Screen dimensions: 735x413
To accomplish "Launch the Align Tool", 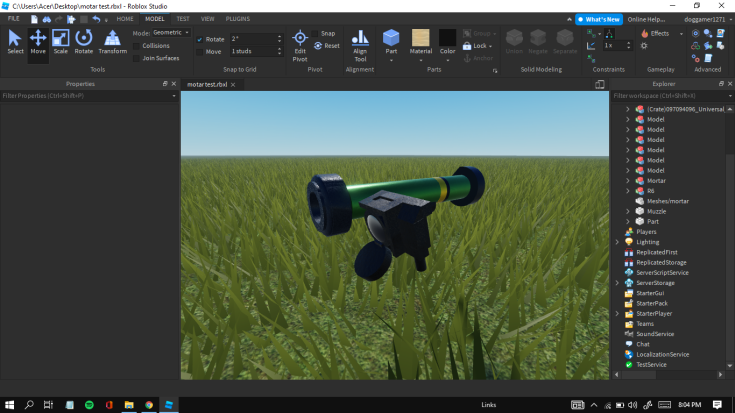I will pyautogui.click(x=360, y=45).
